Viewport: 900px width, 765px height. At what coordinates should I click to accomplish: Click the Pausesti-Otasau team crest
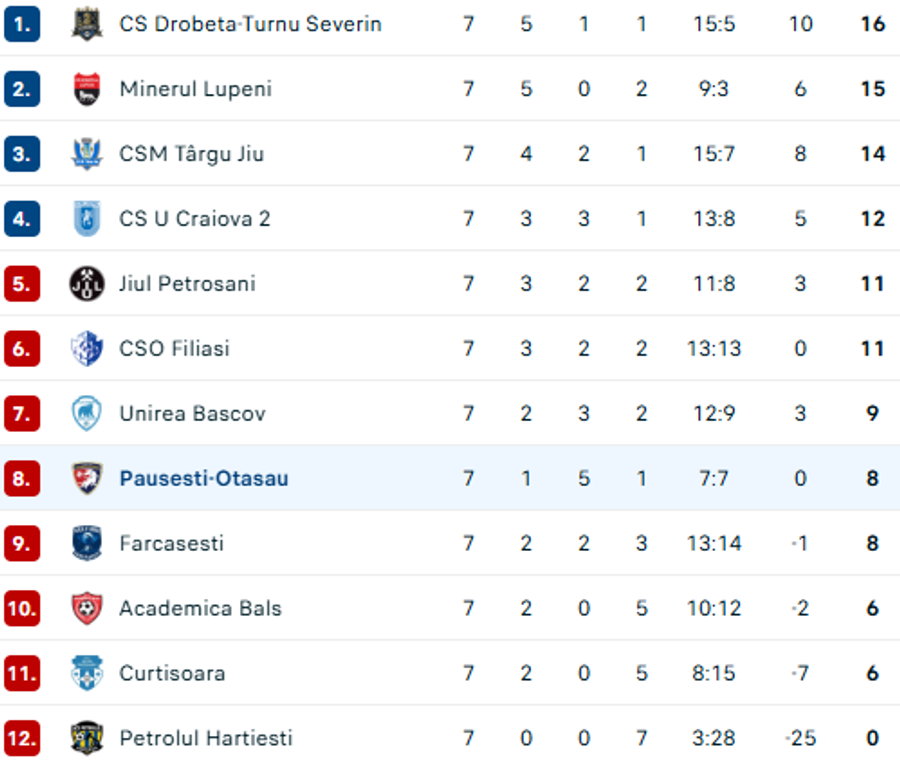87,478
